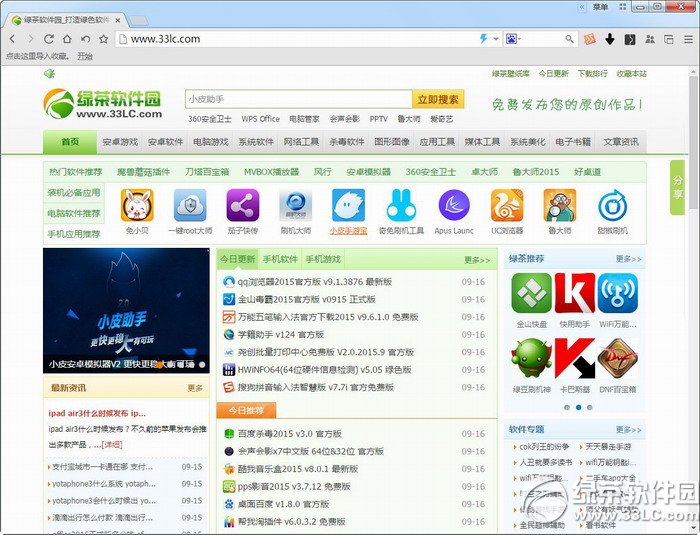Open the browser hamburger menu icon
Screen dimensions: 700x535
[x=688, y=39]
